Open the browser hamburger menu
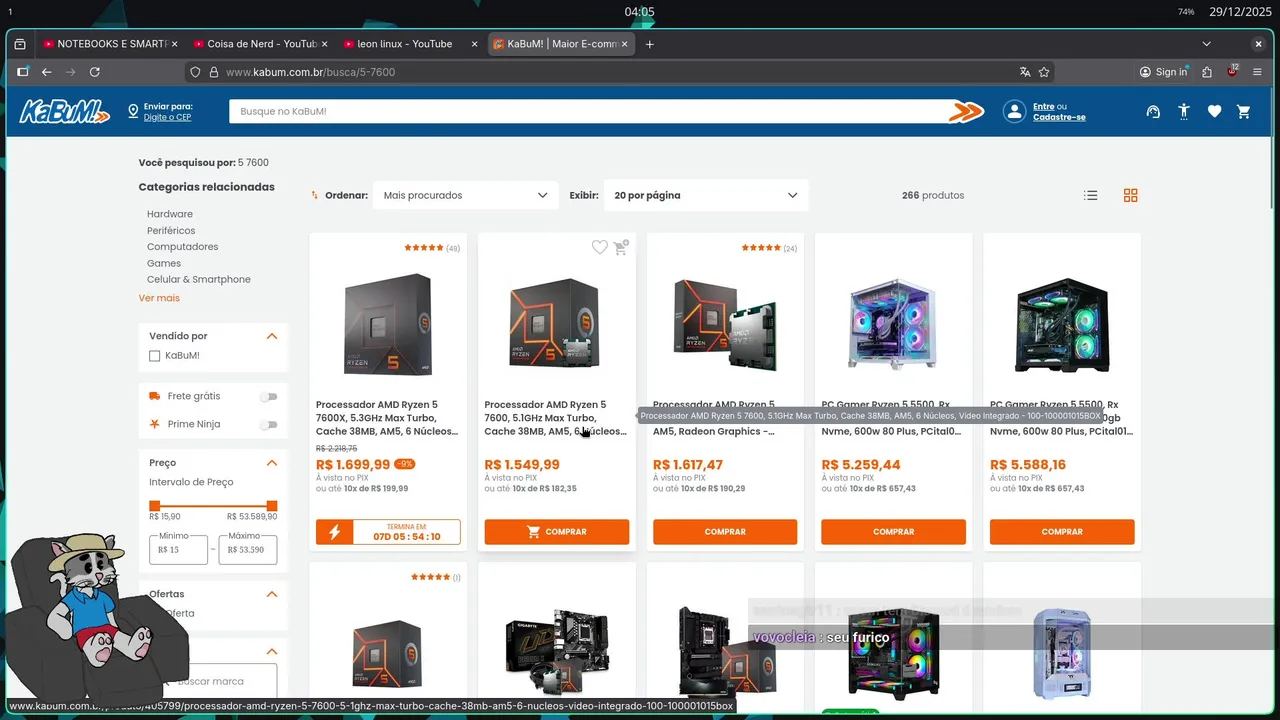 (1257, 72)
